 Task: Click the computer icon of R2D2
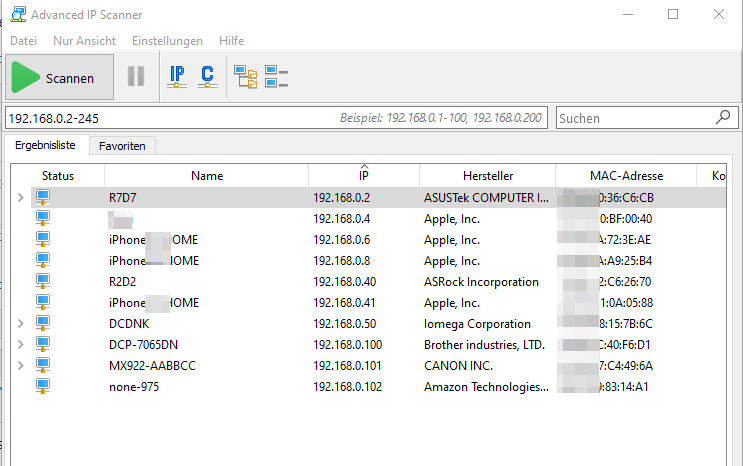pyautogui.click(x=43, y=281)
